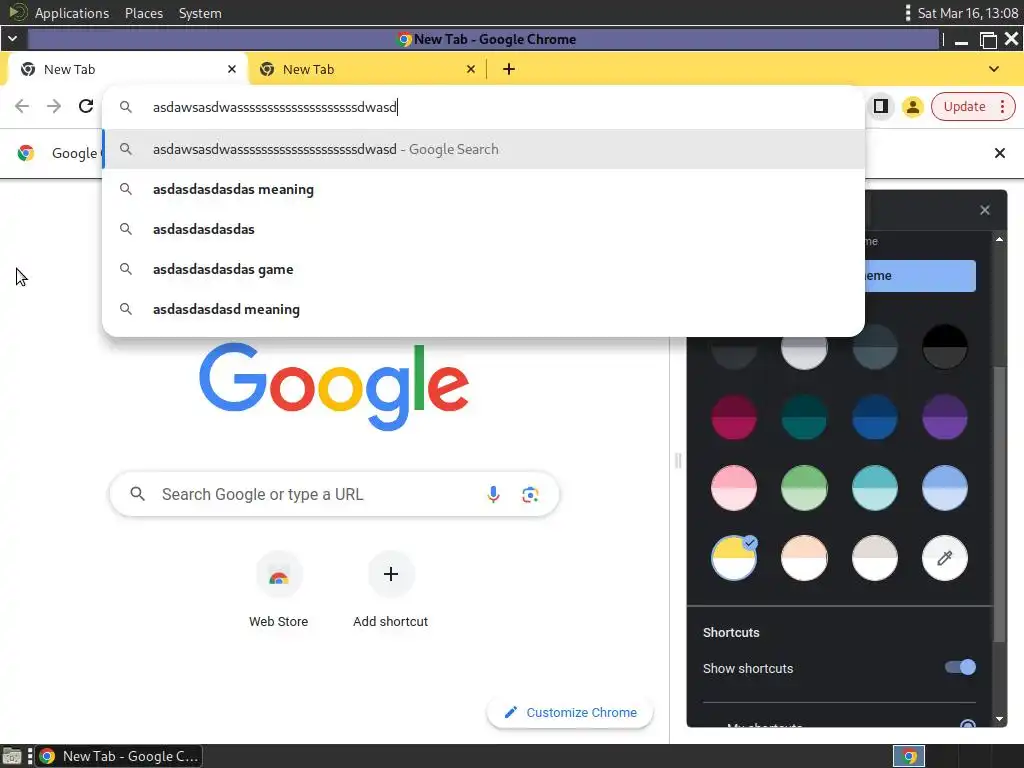Close the Customize Chrome side panel
1024x768 pixels.
(985, 210)
